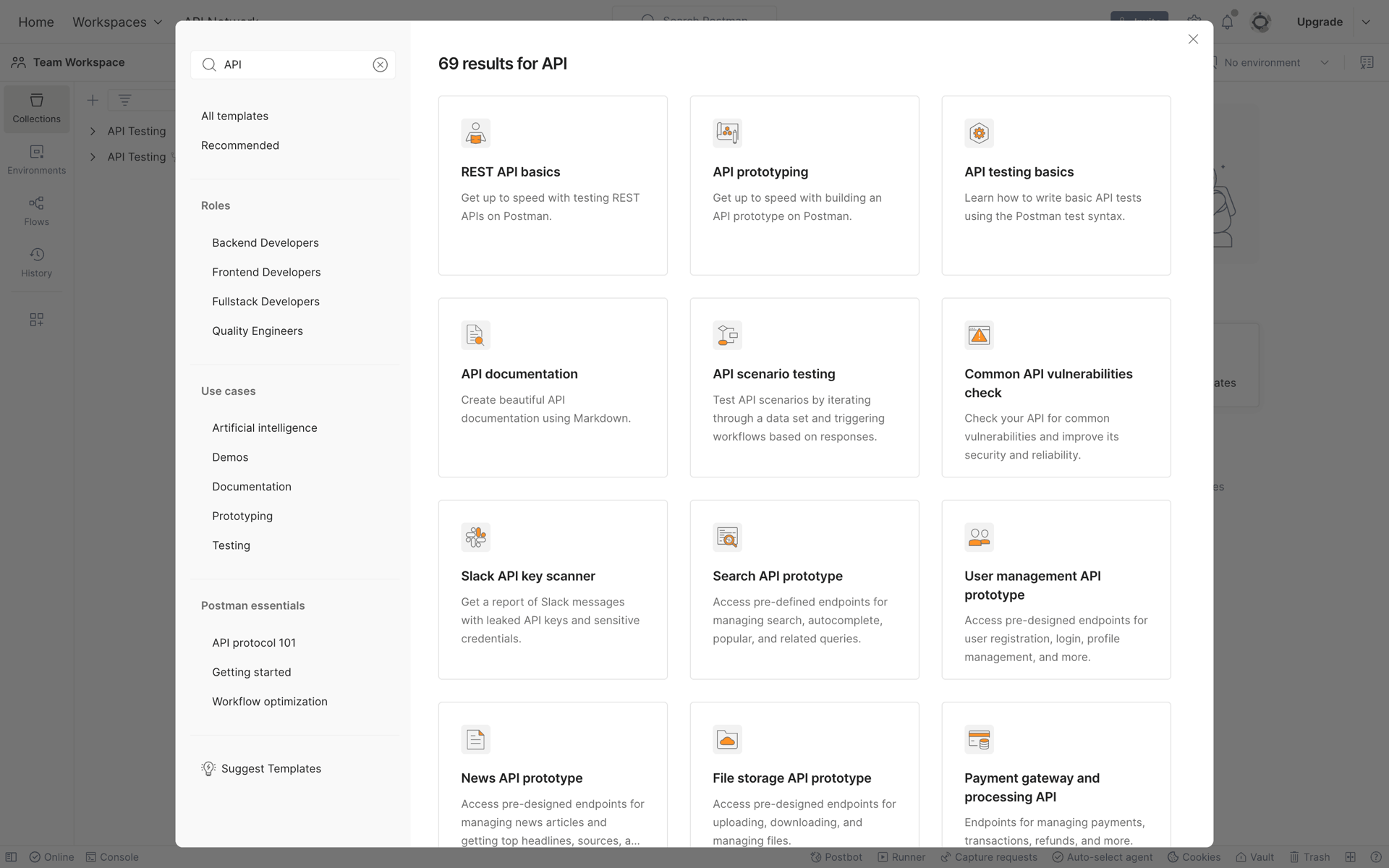
Task: Open Cookies from the status bar
Action: point(1194,857)
